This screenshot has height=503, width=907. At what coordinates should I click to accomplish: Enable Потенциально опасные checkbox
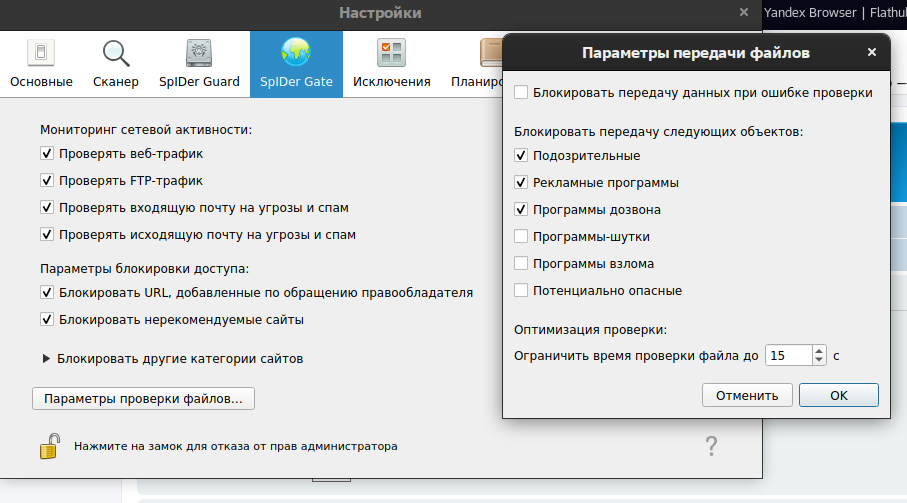521,290
